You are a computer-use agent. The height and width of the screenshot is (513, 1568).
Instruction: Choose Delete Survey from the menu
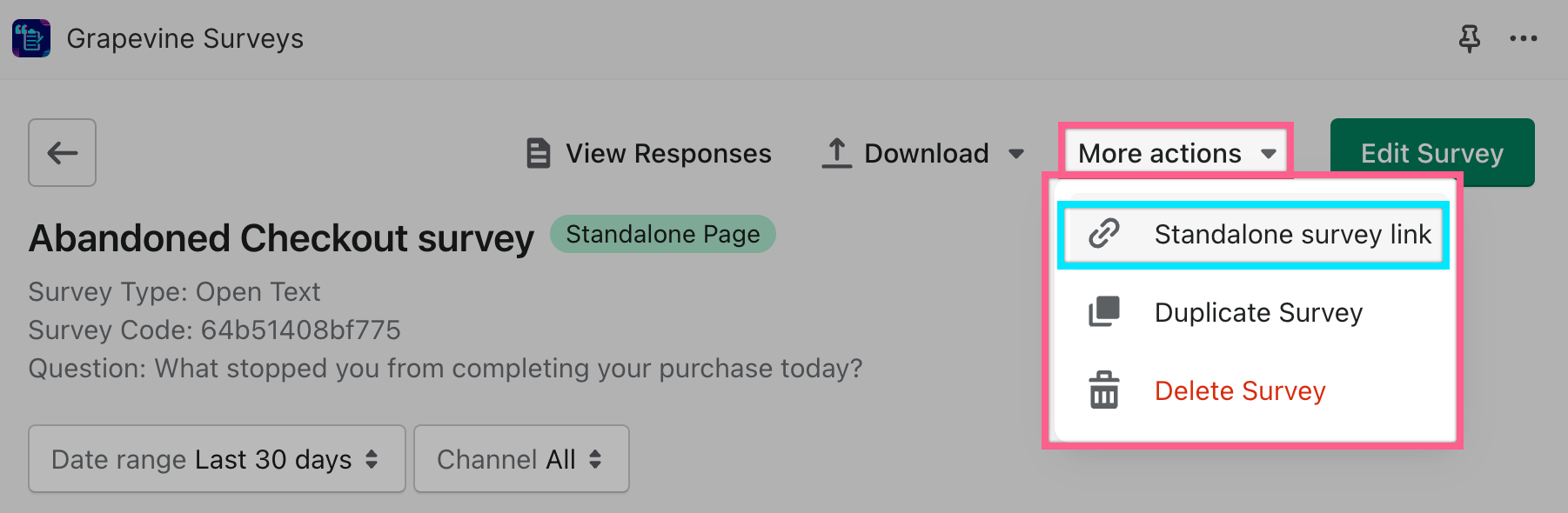point(1240,391)
